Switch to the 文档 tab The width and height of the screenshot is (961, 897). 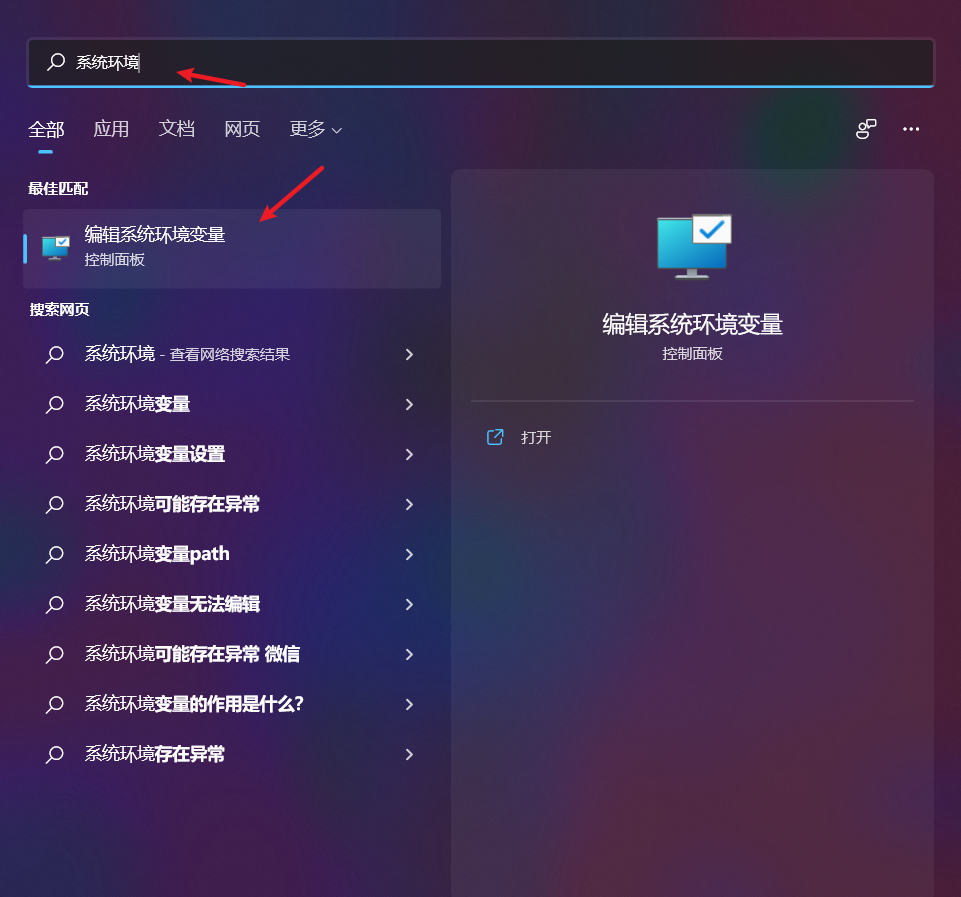coord(177,129)
